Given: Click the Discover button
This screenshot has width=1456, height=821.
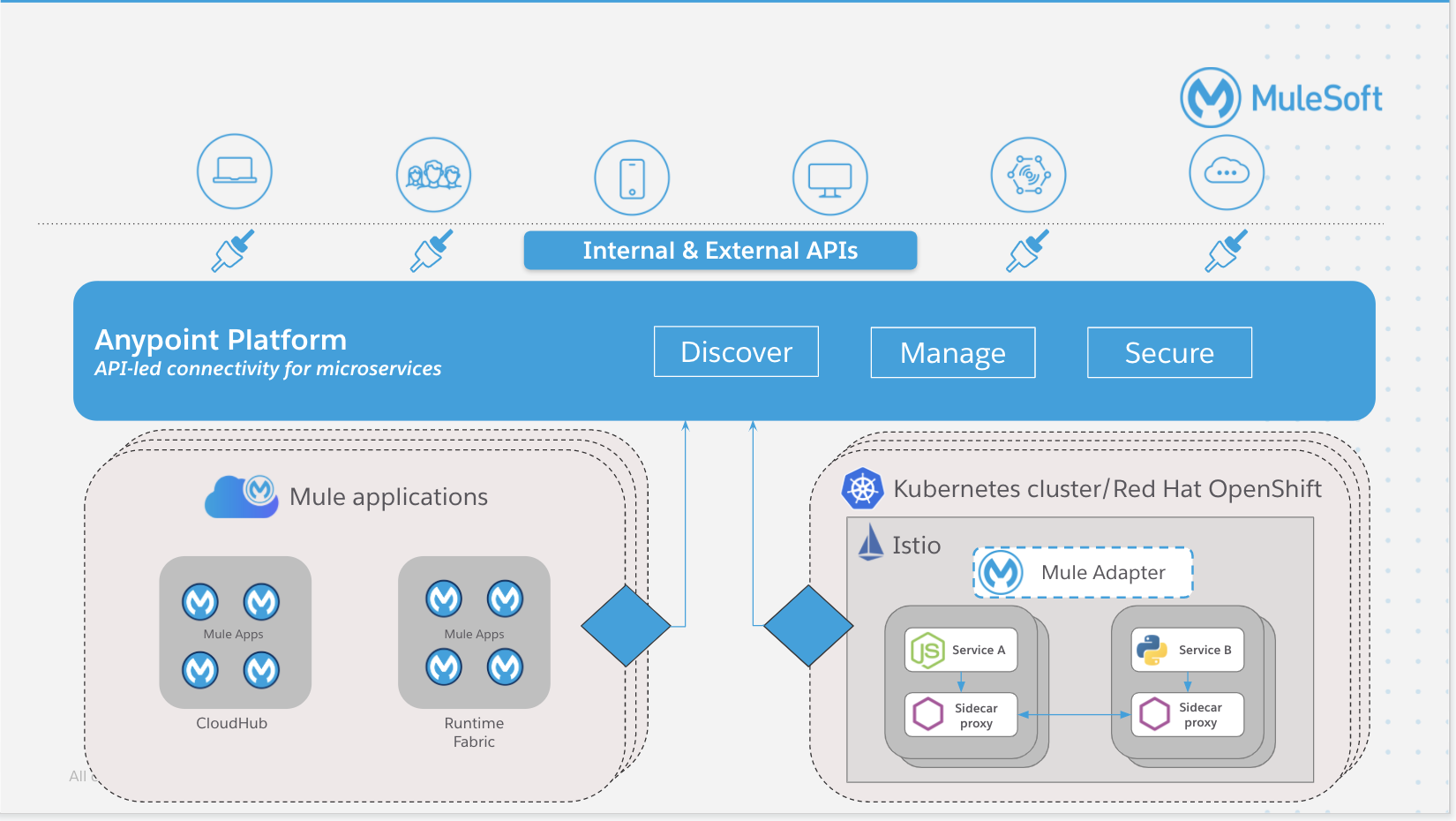Looking at the screenshot, I should (736, 351).
